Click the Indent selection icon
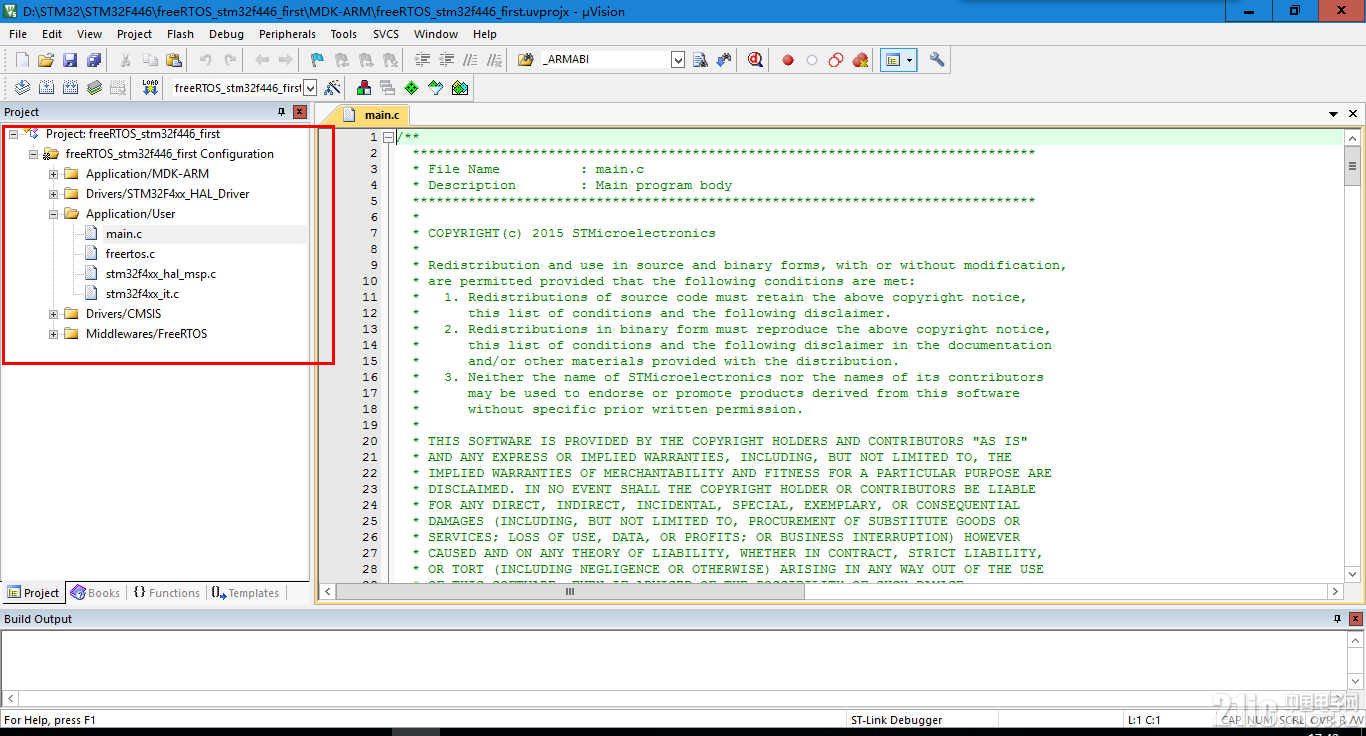Screen dimensions: 1366x736 (x=422, y=60)
